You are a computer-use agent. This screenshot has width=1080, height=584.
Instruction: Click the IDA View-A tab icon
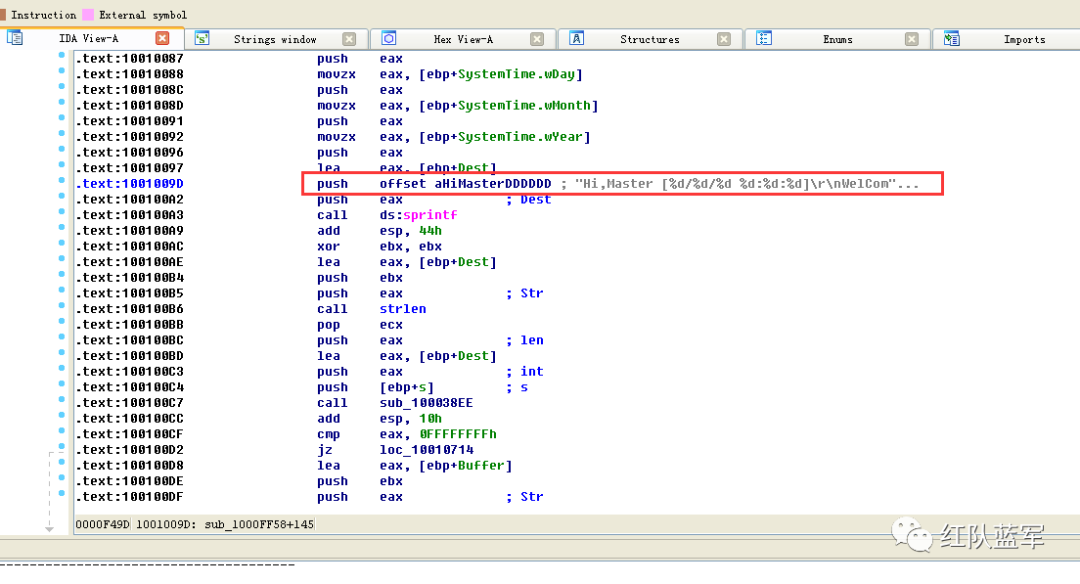(x=14, y=39)
